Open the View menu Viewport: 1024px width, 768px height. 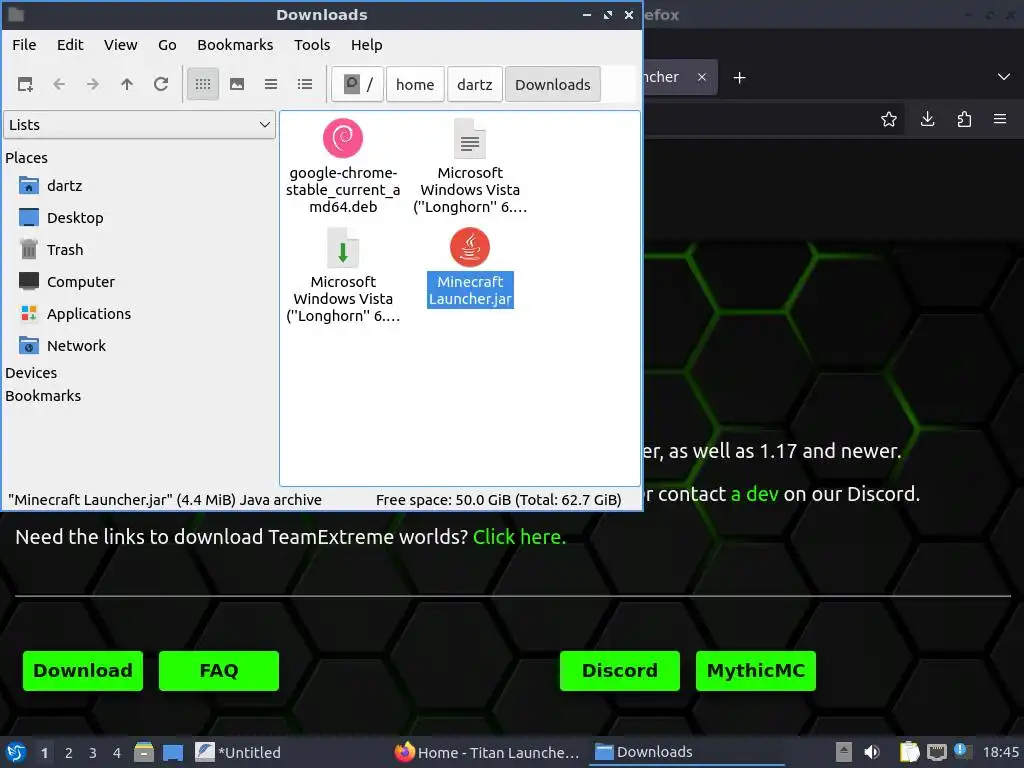click(120, 45)
